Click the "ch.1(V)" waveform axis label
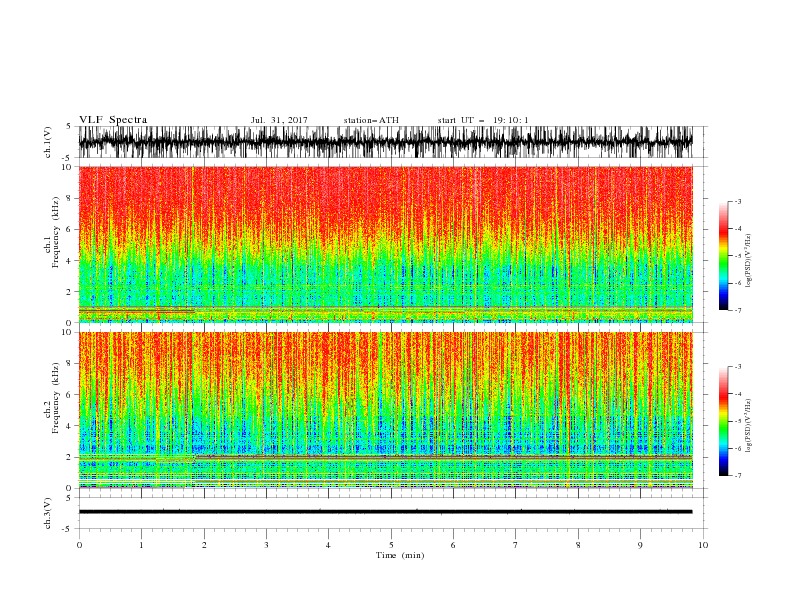792x612 pixels. point(48,142)
